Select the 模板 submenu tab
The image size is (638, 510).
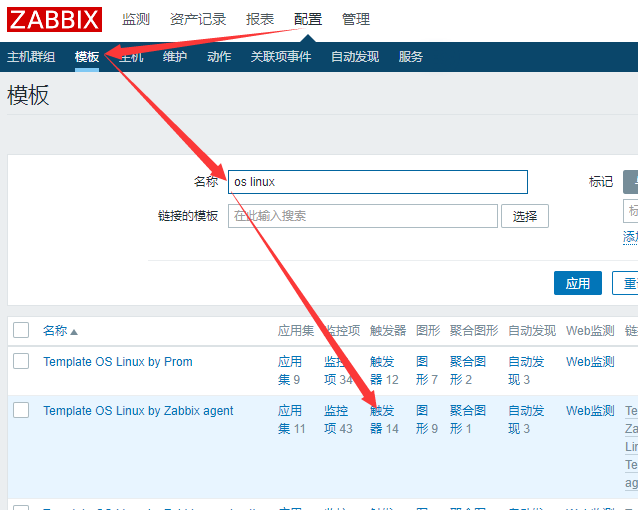pyautogui.click(x=87, y=57)
